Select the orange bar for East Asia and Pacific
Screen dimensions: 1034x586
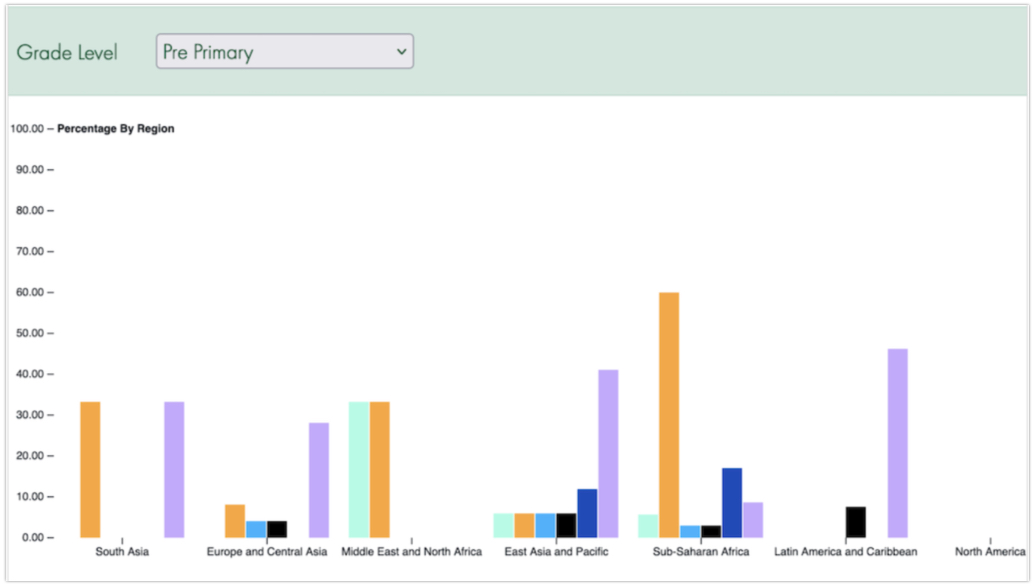pyautogui.click(x=524, y=525)
